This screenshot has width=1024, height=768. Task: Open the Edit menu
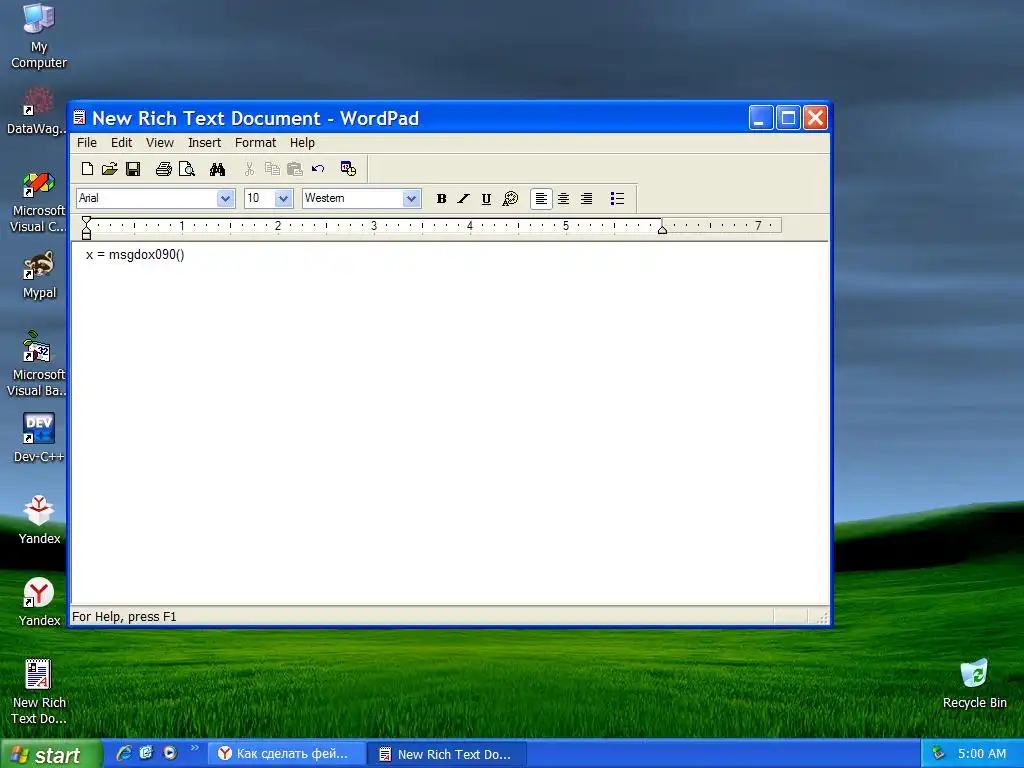[121, 143]
